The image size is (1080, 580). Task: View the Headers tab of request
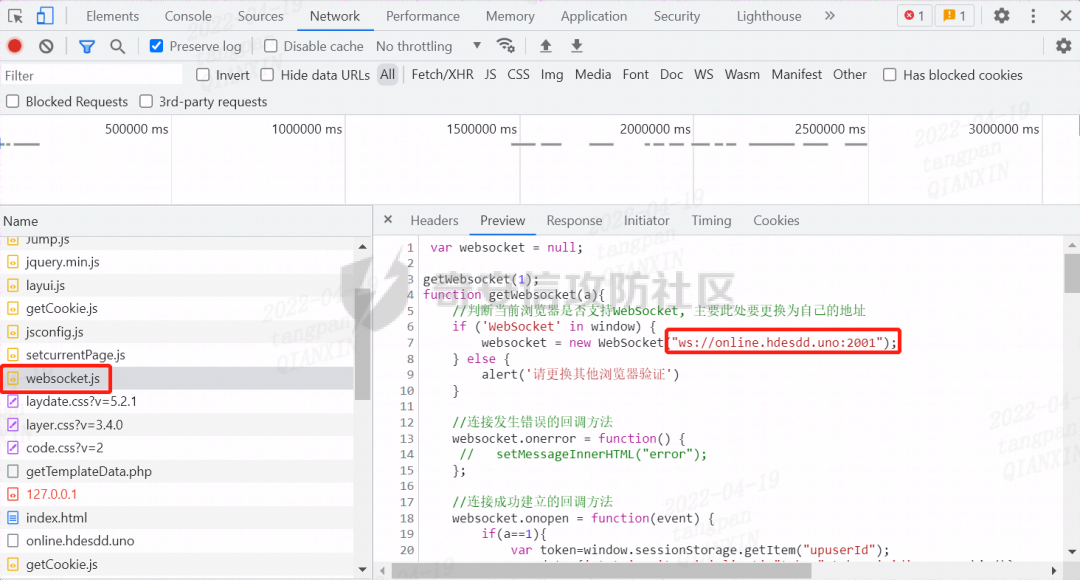click(434, 220)
